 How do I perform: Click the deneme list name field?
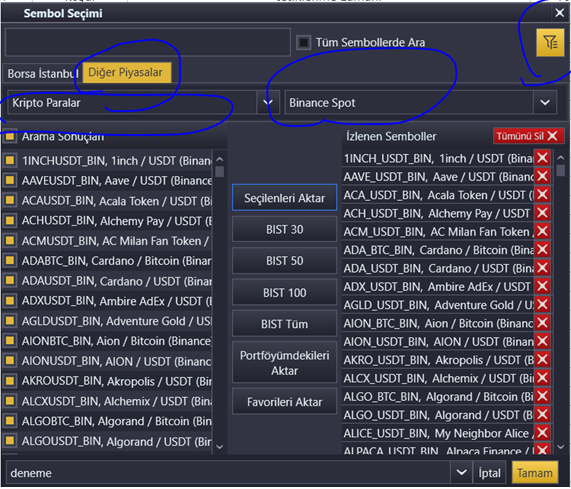pos(229,473)
